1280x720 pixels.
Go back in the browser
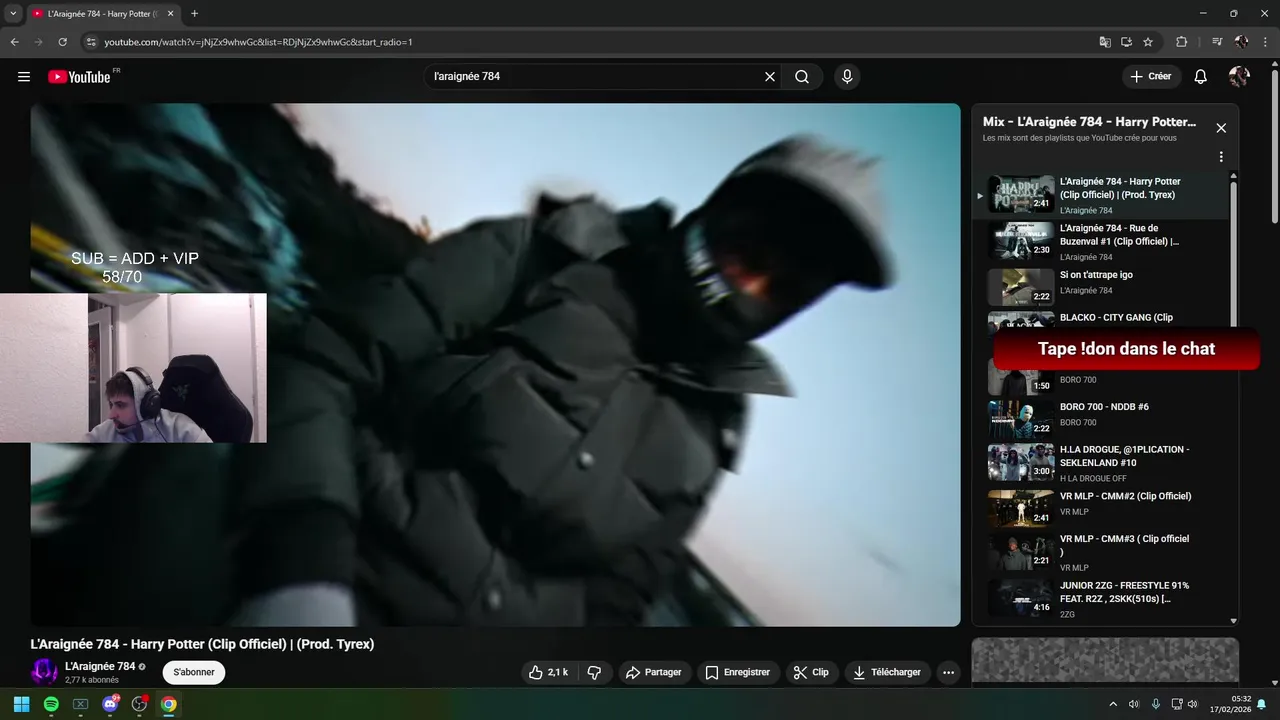(x=14, y=42)
